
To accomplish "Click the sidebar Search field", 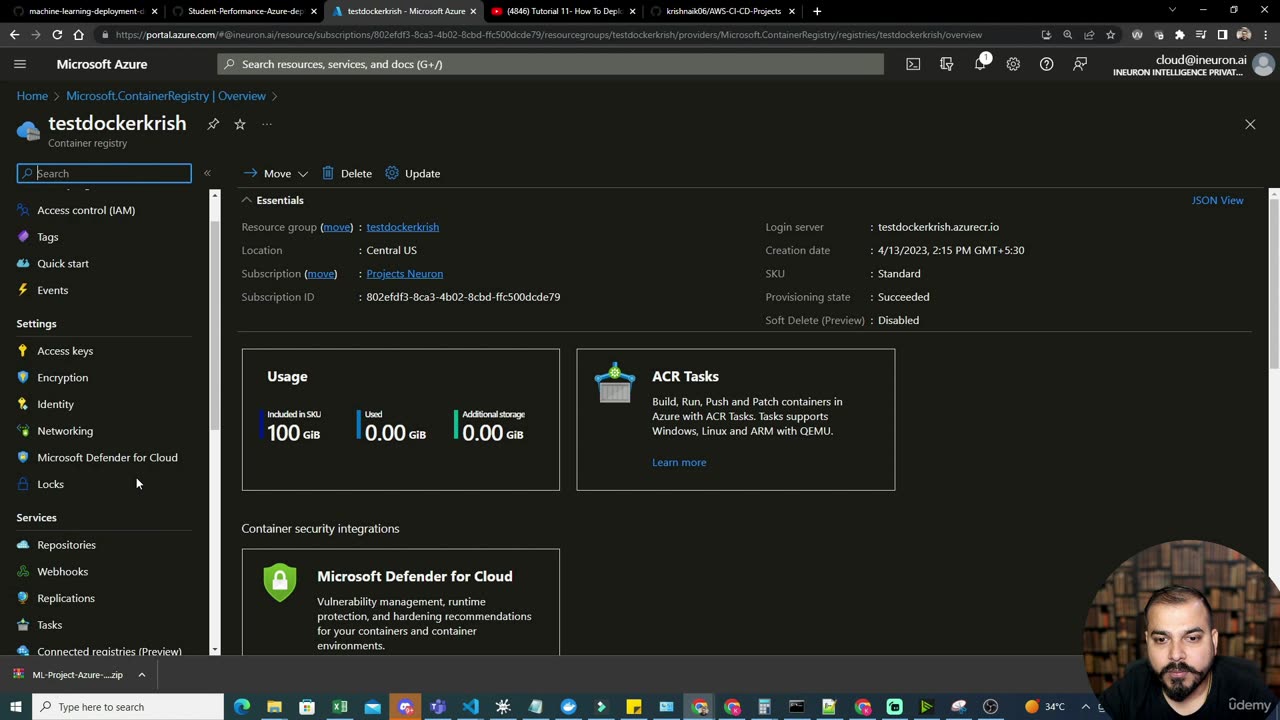I will point(104,173).
